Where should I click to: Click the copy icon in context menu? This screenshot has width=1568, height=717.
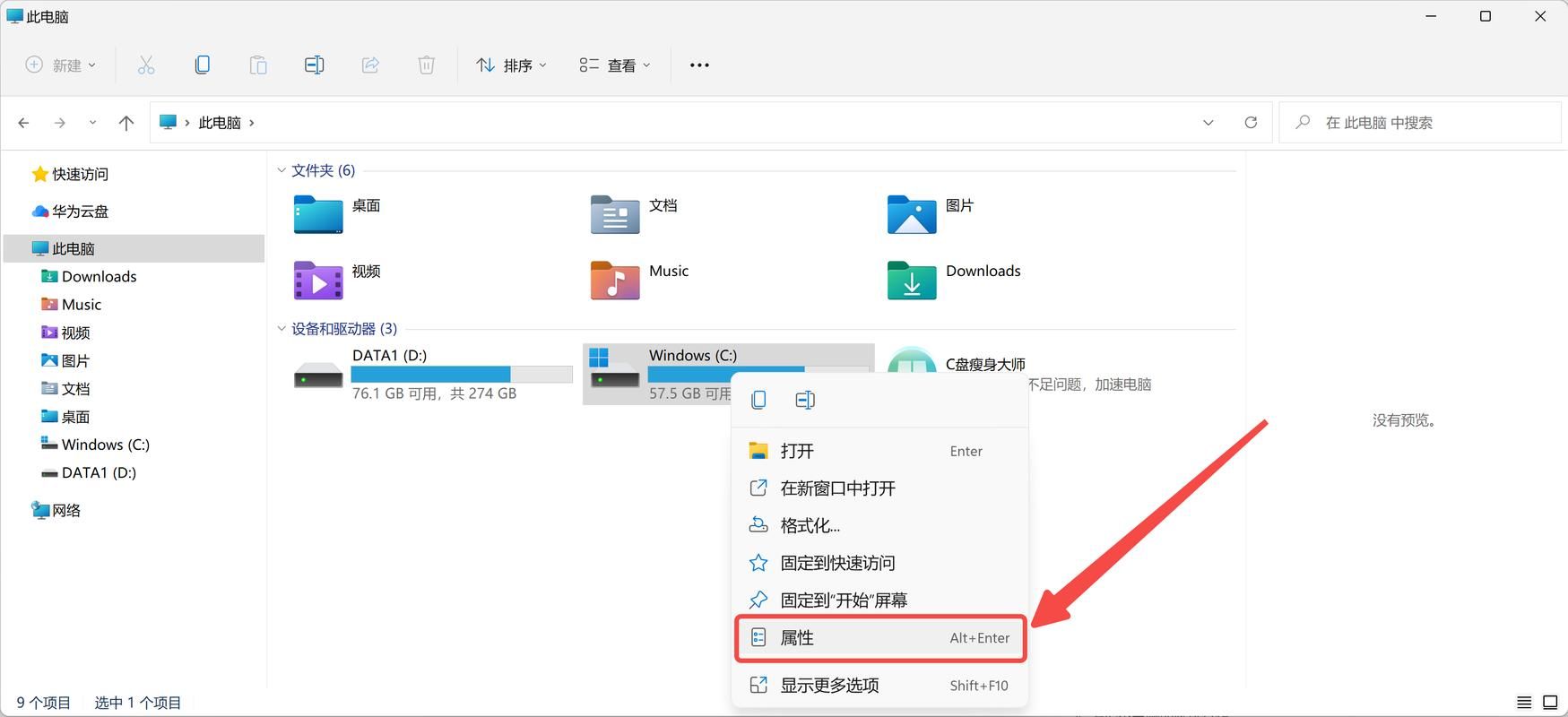pyautogui.click(x=758, y=400)
